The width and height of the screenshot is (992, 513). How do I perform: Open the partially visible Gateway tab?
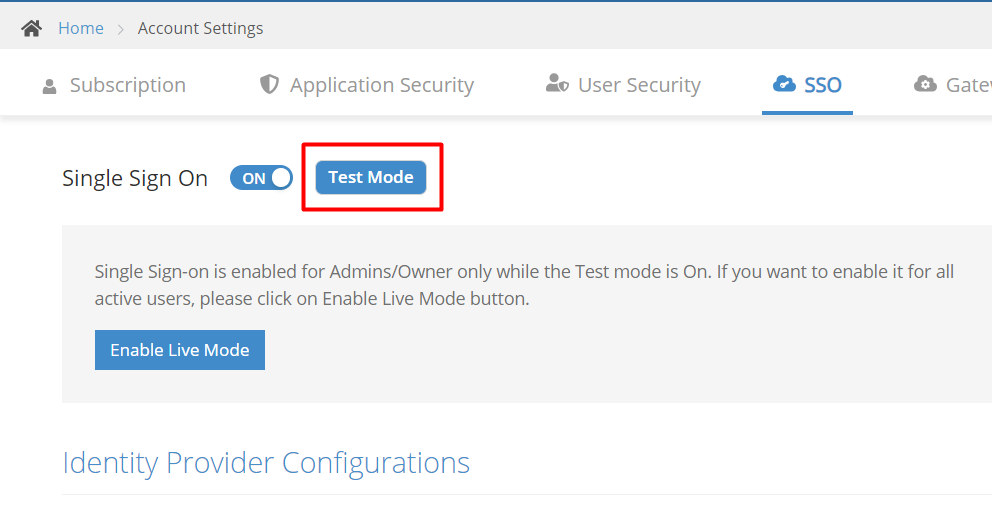(967, 85)
